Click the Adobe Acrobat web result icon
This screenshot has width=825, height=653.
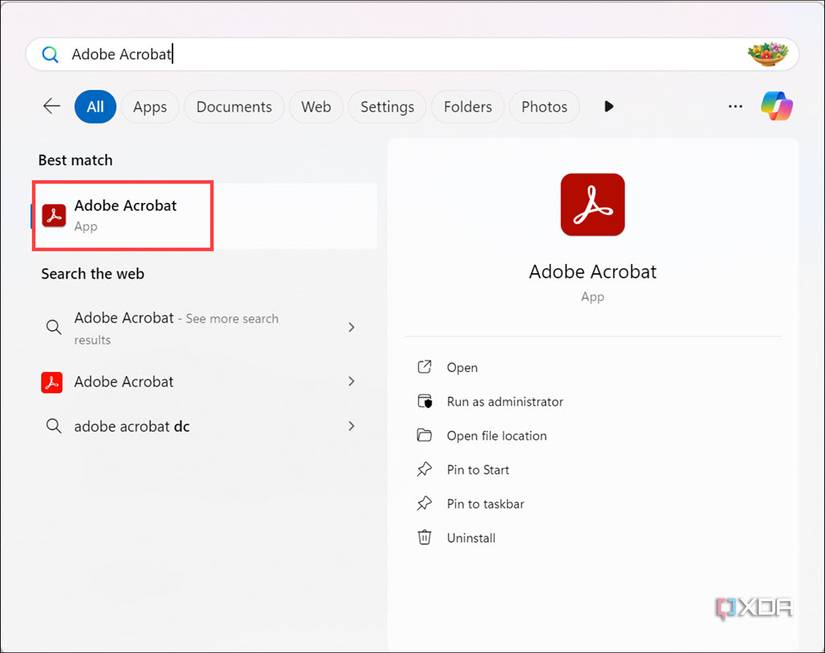click(x=53, y=382)
